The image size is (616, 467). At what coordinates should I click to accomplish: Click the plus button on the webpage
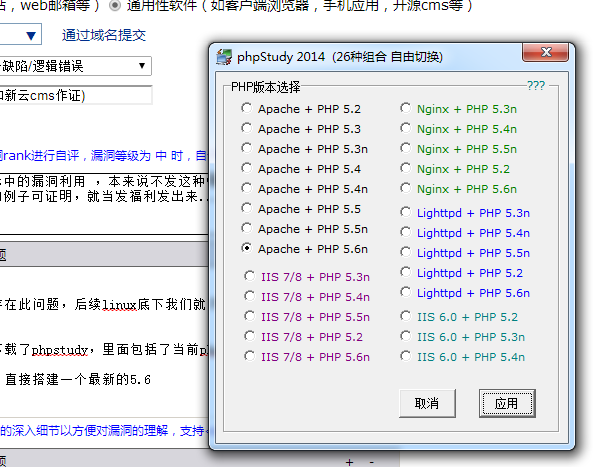click(x=349, y=462)
